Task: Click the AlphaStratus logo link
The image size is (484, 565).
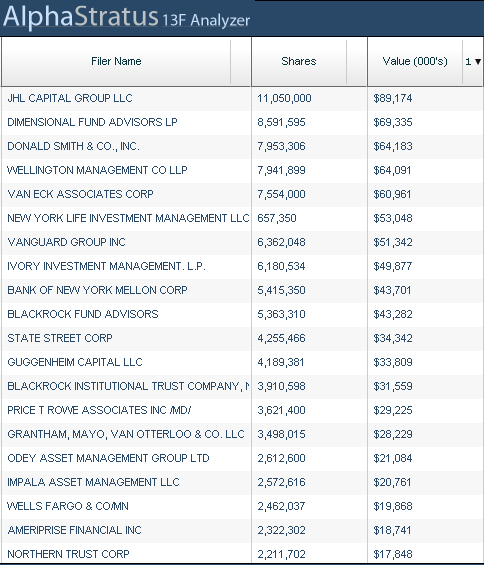Action: tap(81, 17)
